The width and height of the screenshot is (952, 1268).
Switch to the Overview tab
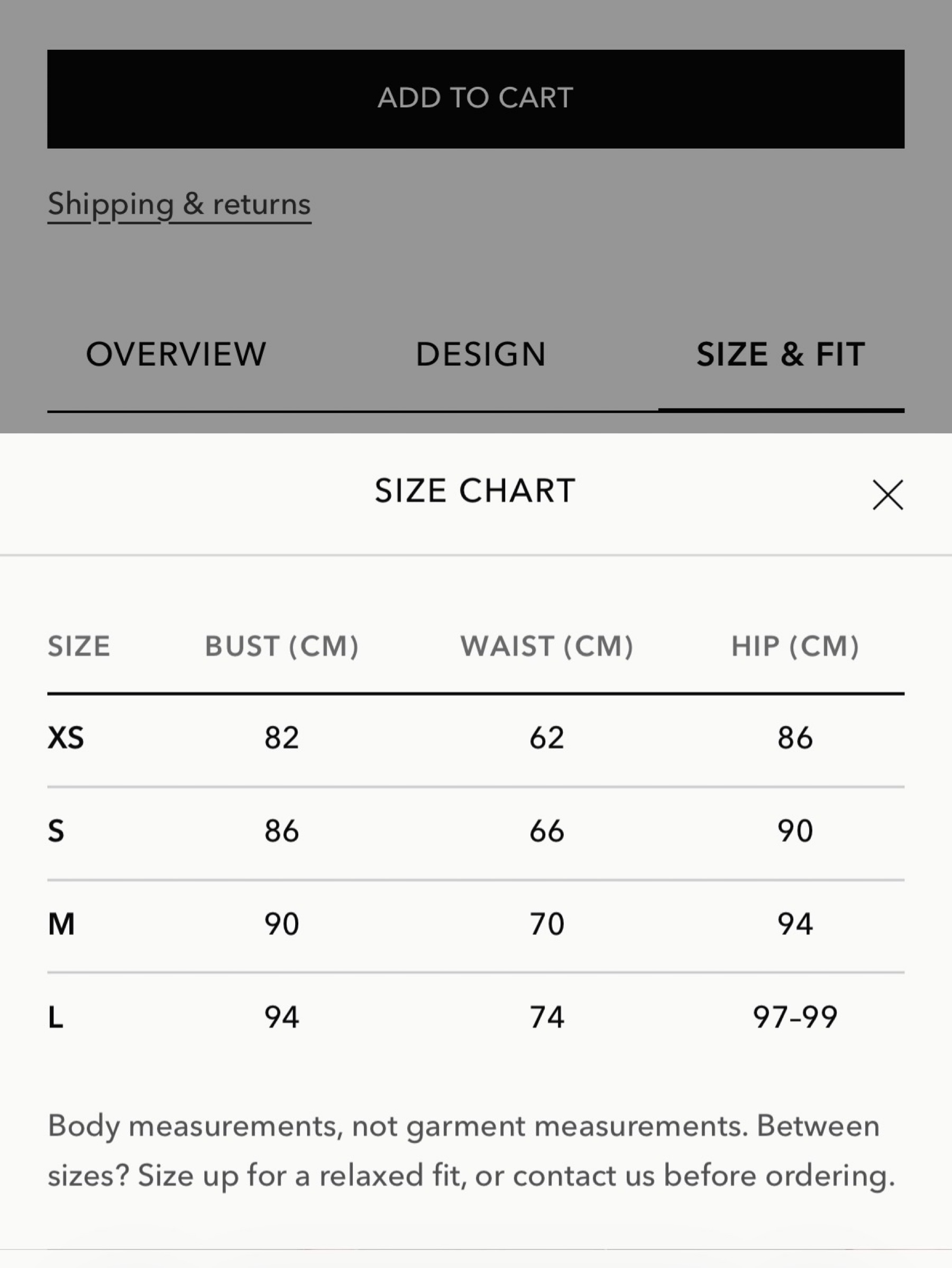(176, 354)
